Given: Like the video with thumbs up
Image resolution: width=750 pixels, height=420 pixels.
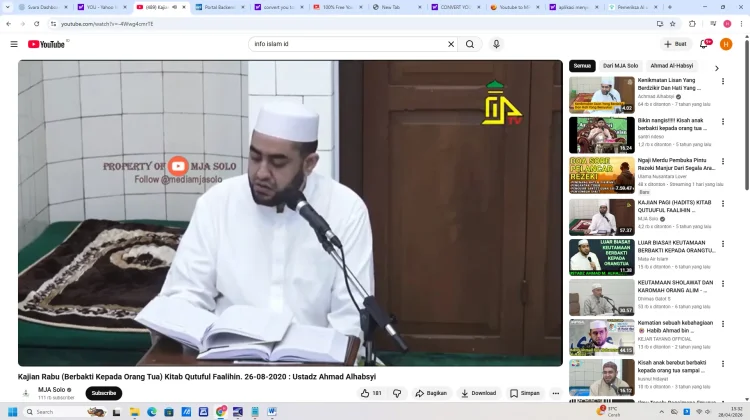Looking at the screenshot, I should tap(371, 393).
